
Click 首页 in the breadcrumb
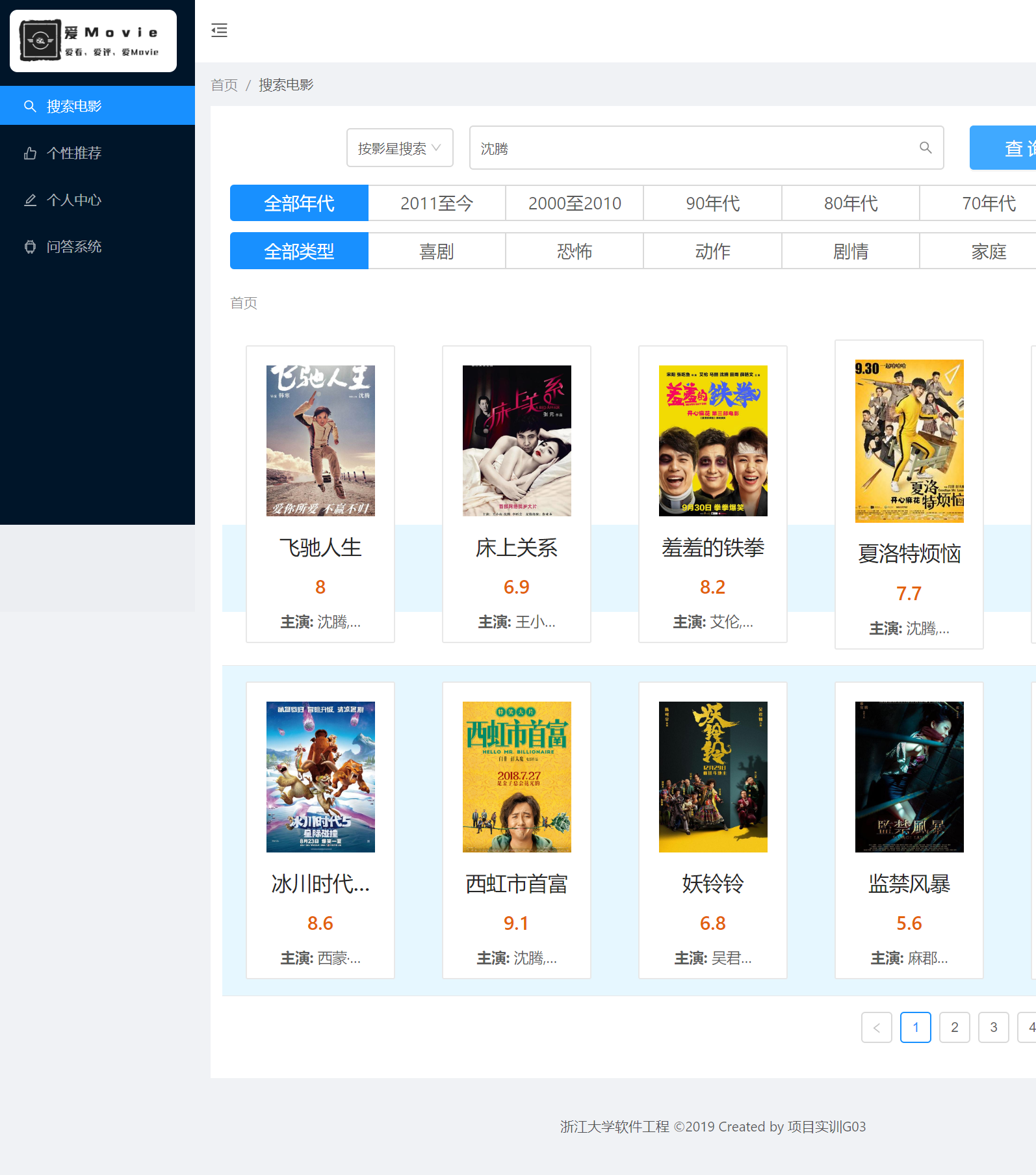[x=224, y=85]
